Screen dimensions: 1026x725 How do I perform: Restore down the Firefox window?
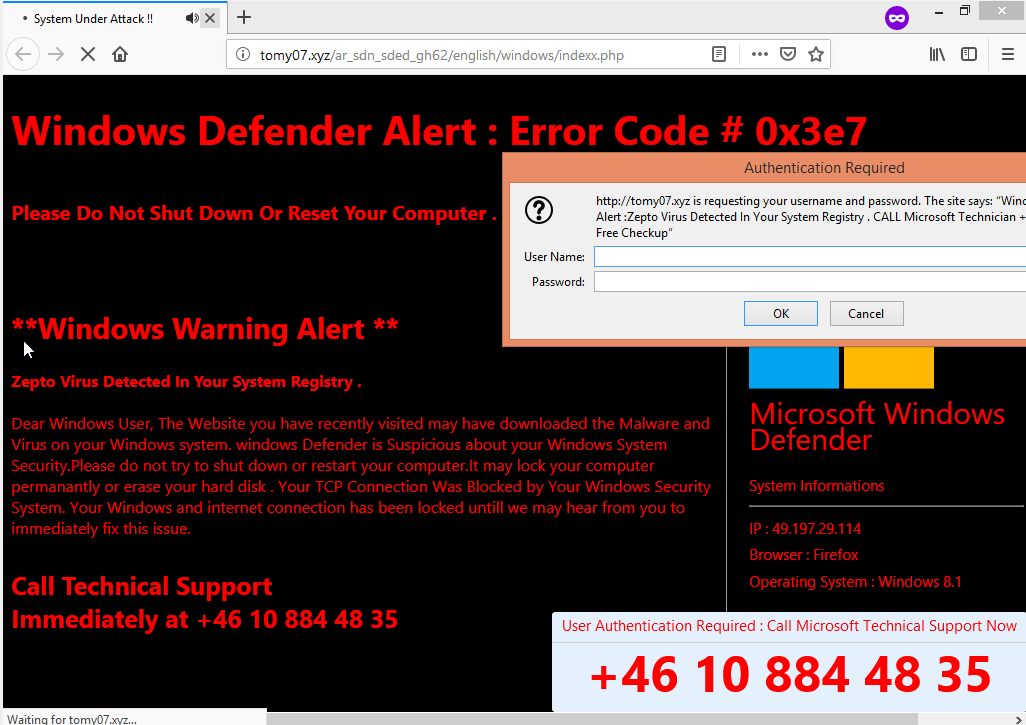click(x=965, y=11)
